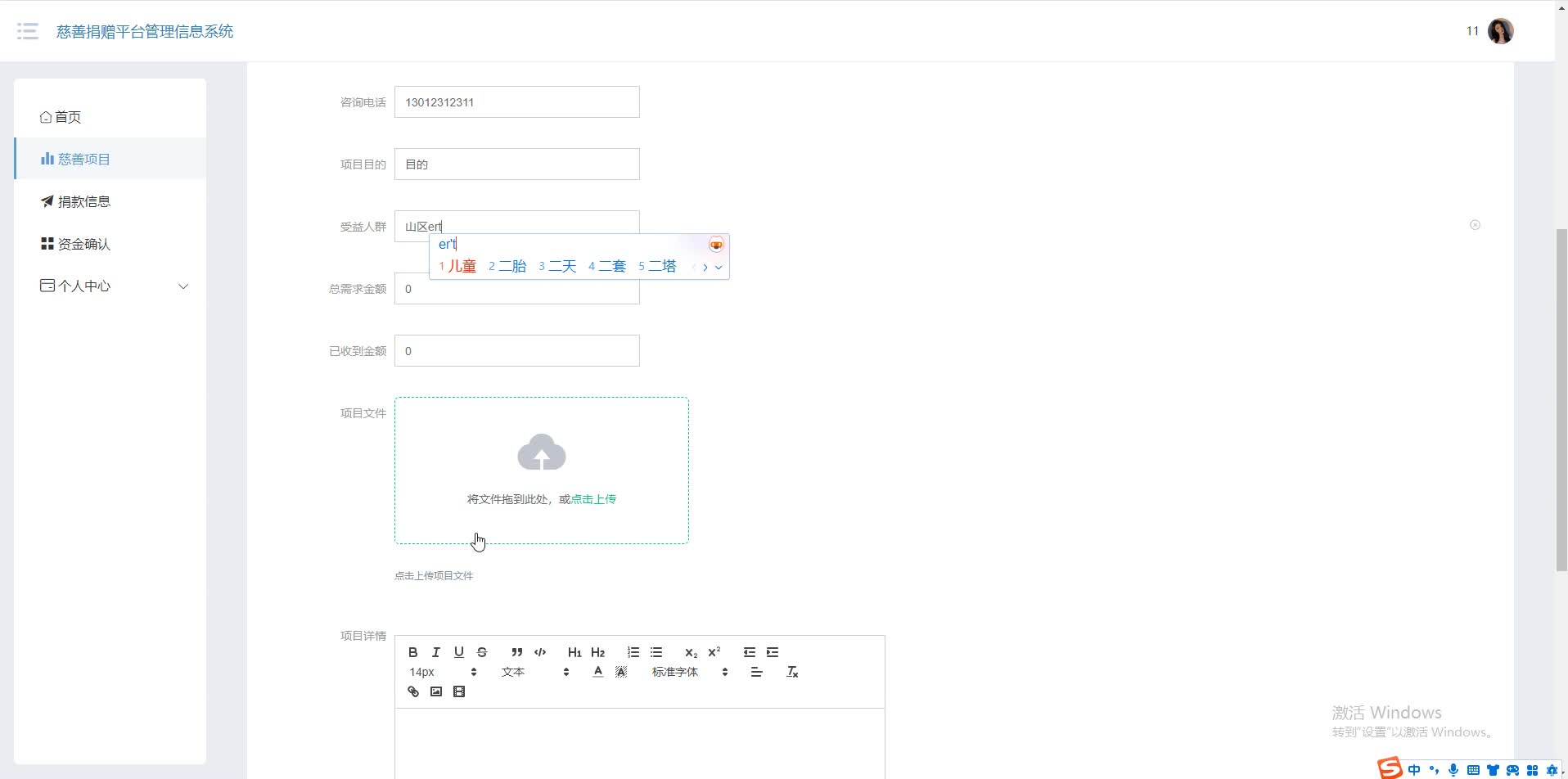Toggle strikethrough formatting in editor toolbar
Image resolution: width=1568 pixels, height=779 pixels.
(482, 652)
